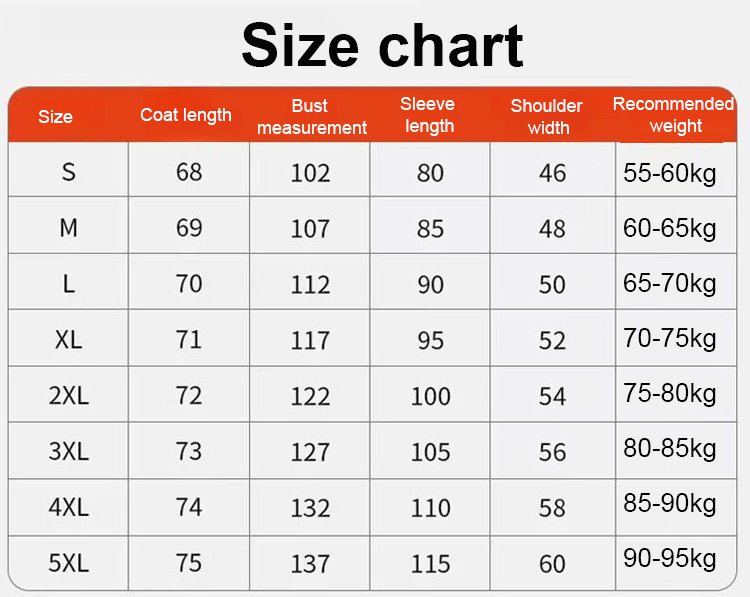Click shoulder width value 46

pyautogui.click(x=552, y=173)
